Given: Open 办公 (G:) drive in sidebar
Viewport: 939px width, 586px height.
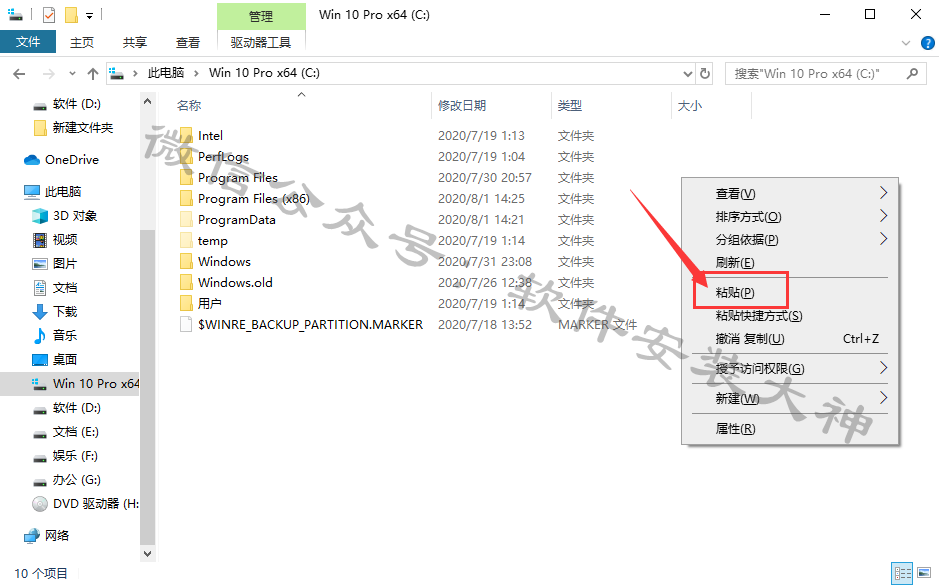Looking at the screenshot, I should click(x=76, y=479).
